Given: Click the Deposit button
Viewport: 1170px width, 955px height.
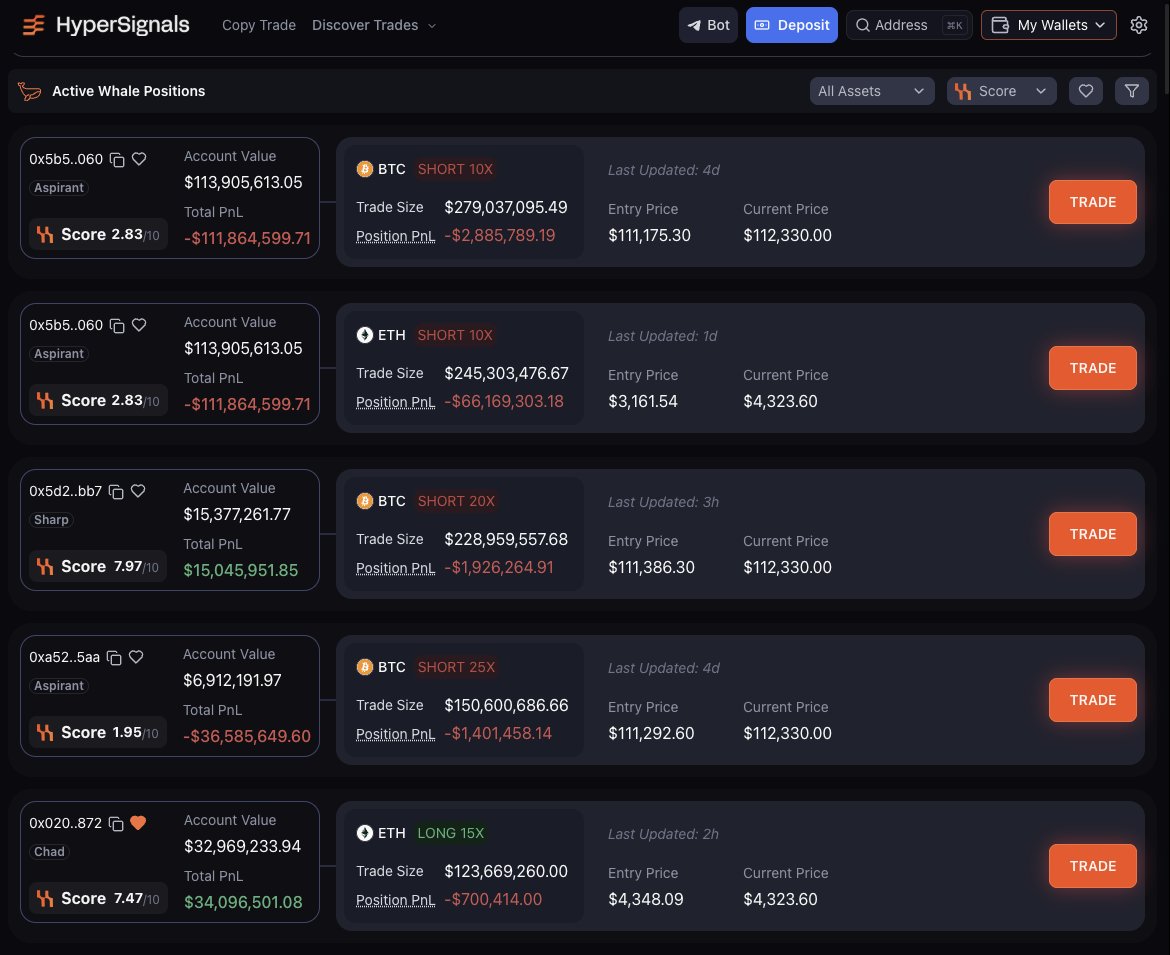Looking at the screenshot, I should tap(792, 25).
